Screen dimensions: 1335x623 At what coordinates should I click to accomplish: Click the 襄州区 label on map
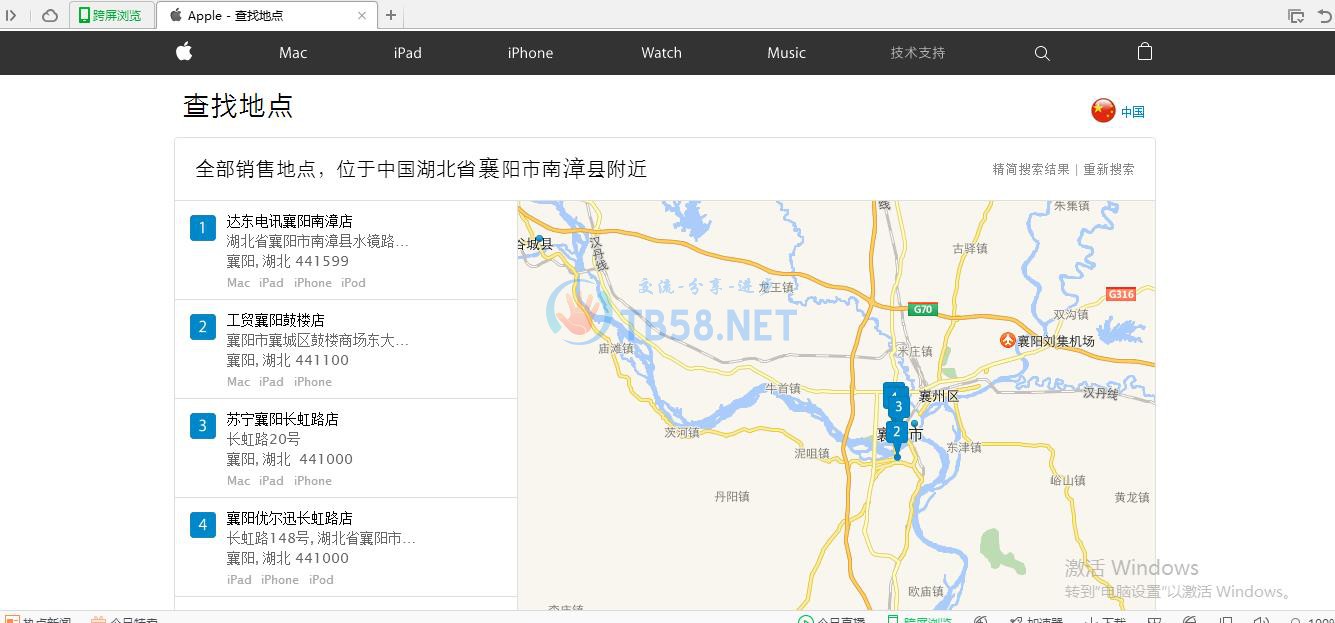pyautogui.click(x=939, y=396)
